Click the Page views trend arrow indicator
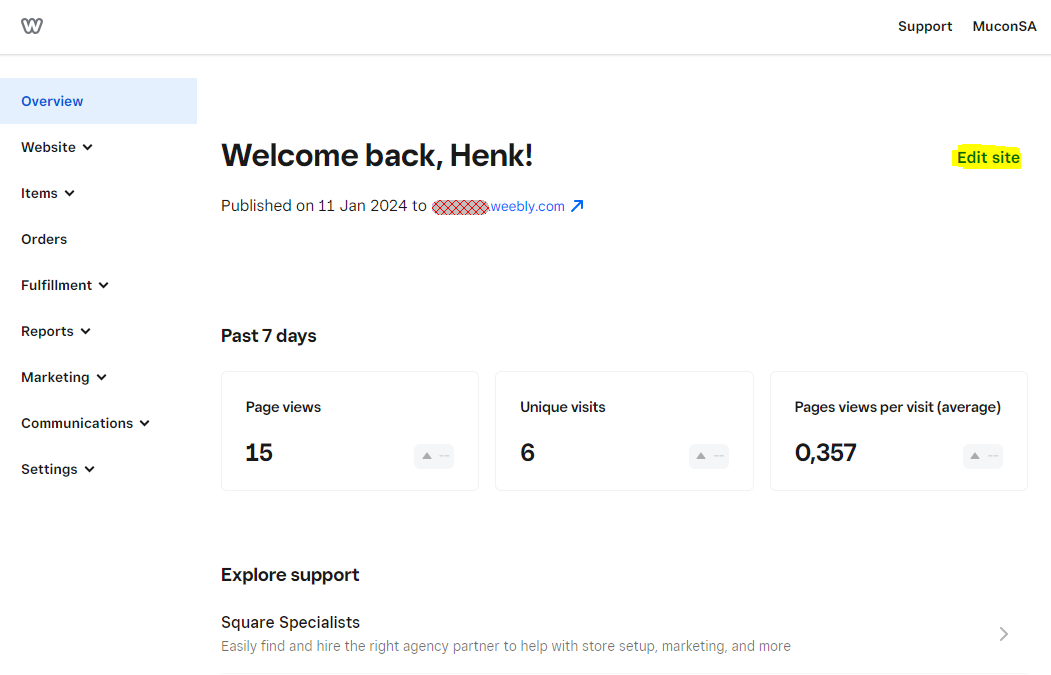Screen dimensions: 1051x675 [434, 456]
